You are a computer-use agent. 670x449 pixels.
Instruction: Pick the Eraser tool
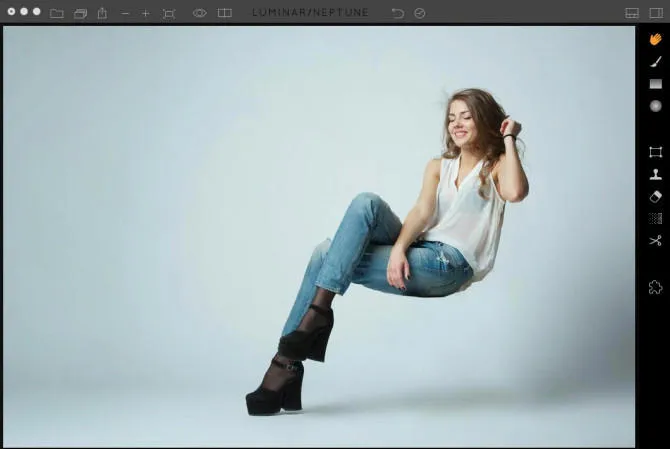click(655, 196)
